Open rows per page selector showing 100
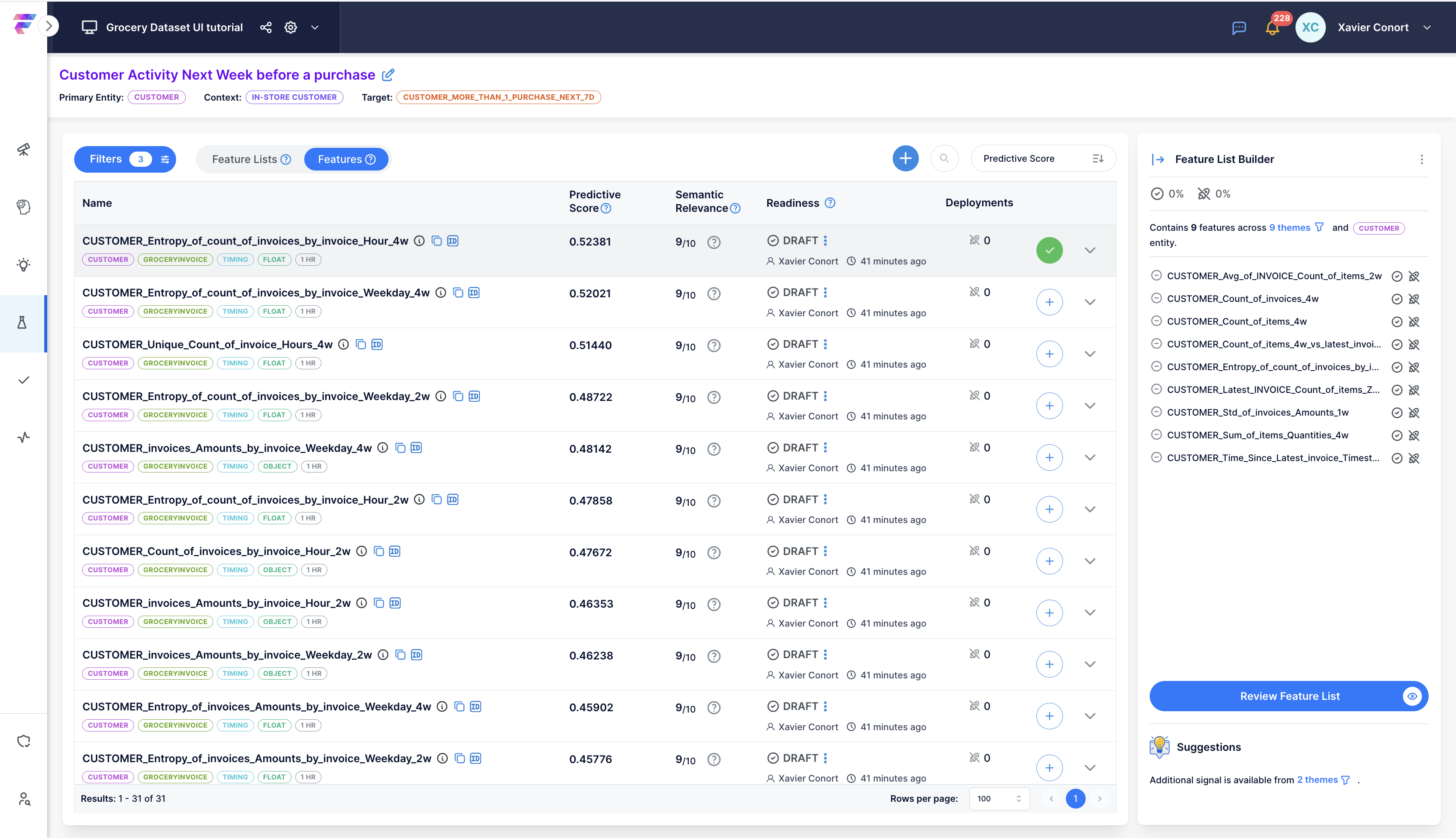This screenshot has height=838, width=1456. point(999,798)
